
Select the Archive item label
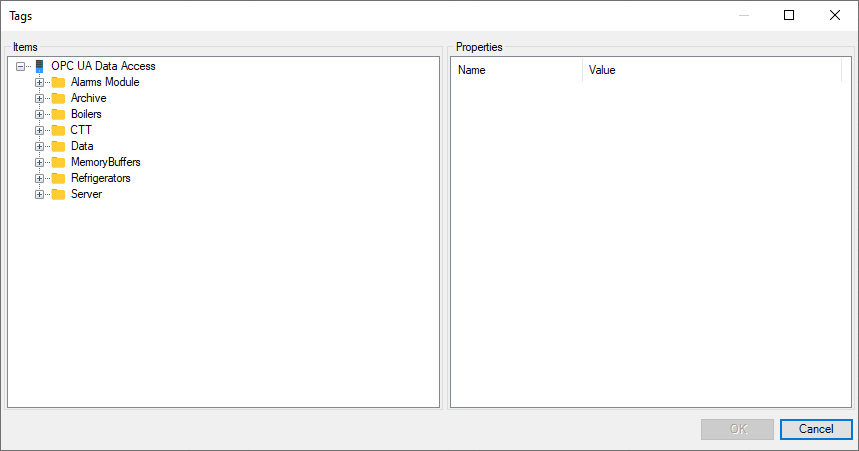pyautogui.click(x=88, y=98)
